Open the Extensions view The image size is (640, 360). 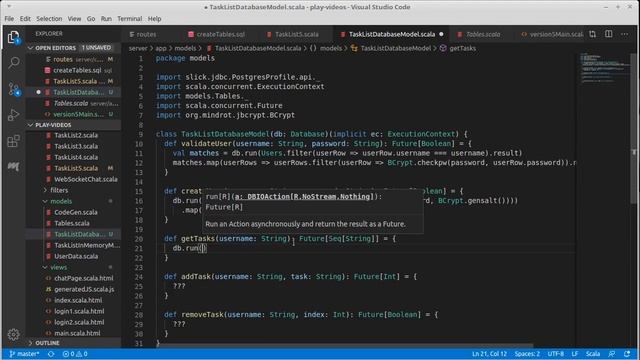pyautogui.click(x=13, y=141)
